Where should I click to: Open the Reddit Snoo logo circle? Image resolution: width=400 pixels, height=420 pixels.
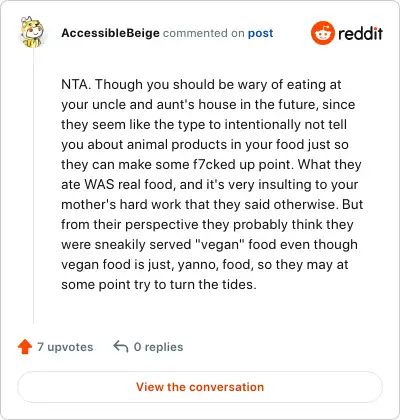tap(322, 33)
